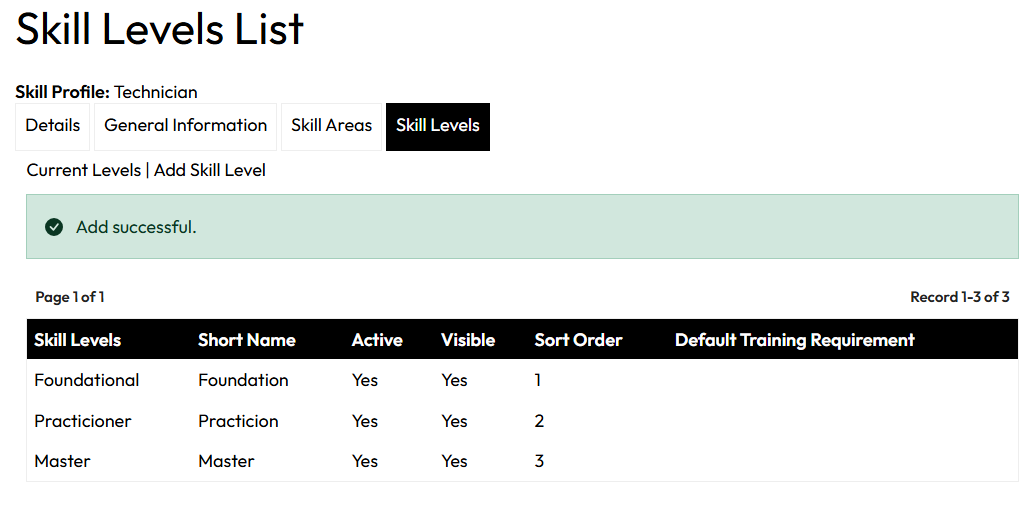Open the Details tab
1034x521 pixels.
(53, 126)
